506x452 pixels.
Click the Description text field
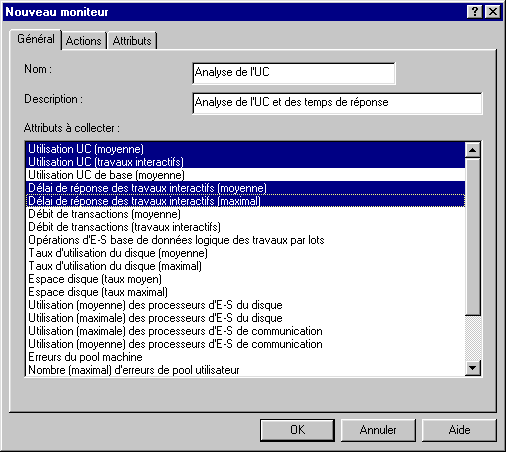tap(337, 103)
